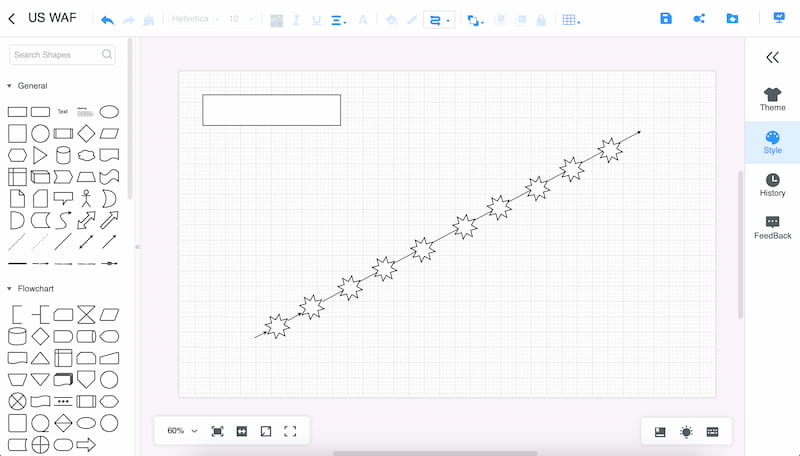
Task: Pick the line color pen
Action: coord(412,20)
